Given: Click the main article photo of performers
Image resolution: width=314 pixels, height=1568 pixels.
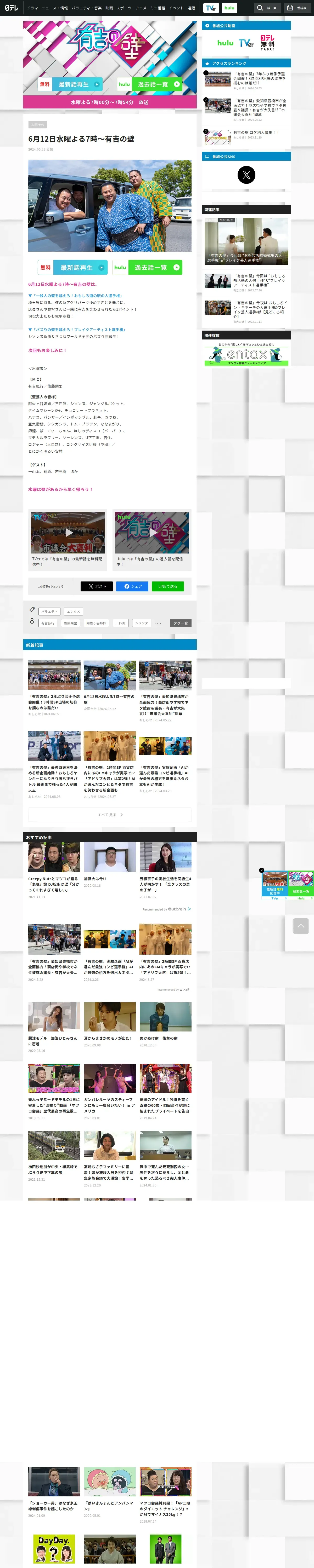Looking at the screenshot, I should pyautogui.click(x=110, y=206).
